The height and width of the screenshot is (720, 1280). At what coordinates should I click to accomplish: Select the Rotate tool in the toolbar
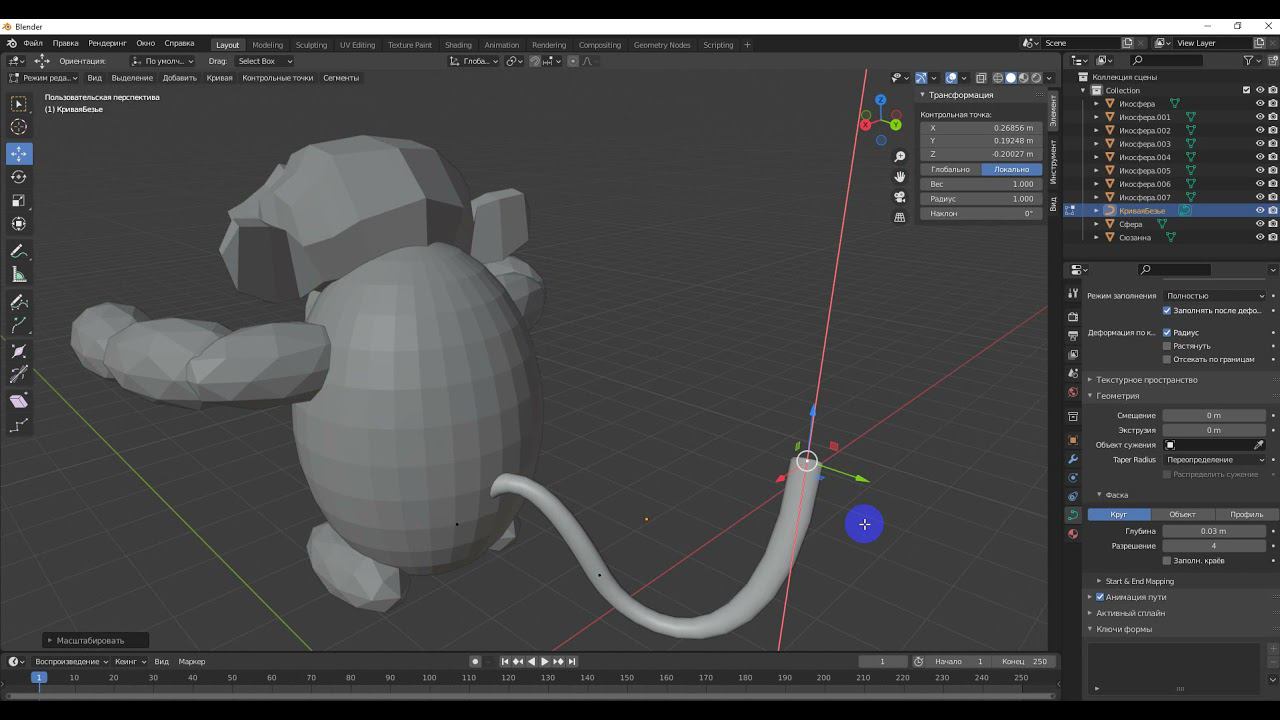click(x=19, y=177)
